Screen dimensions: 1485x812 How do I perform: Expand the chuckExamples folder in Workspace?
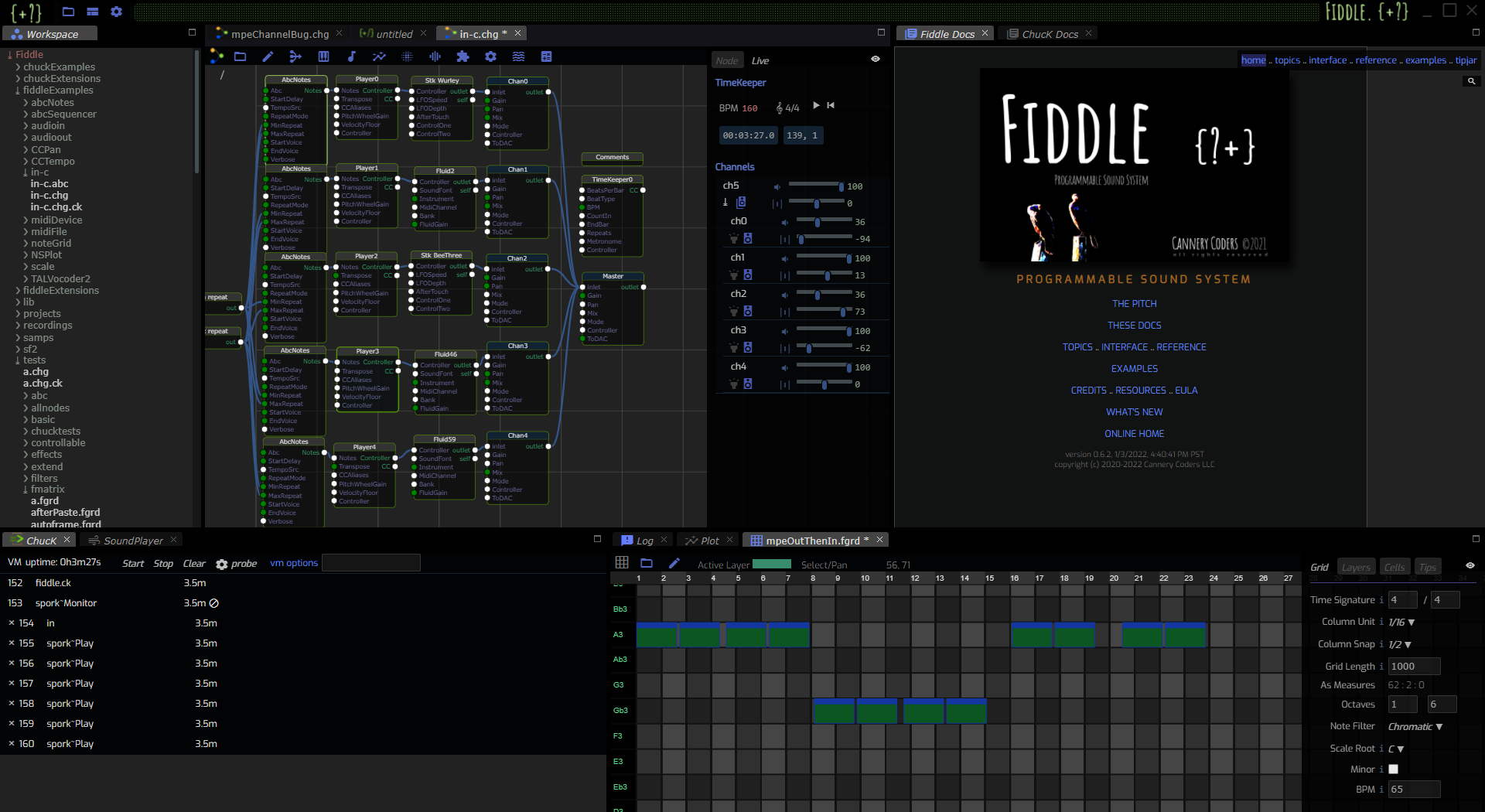point(59,67)
